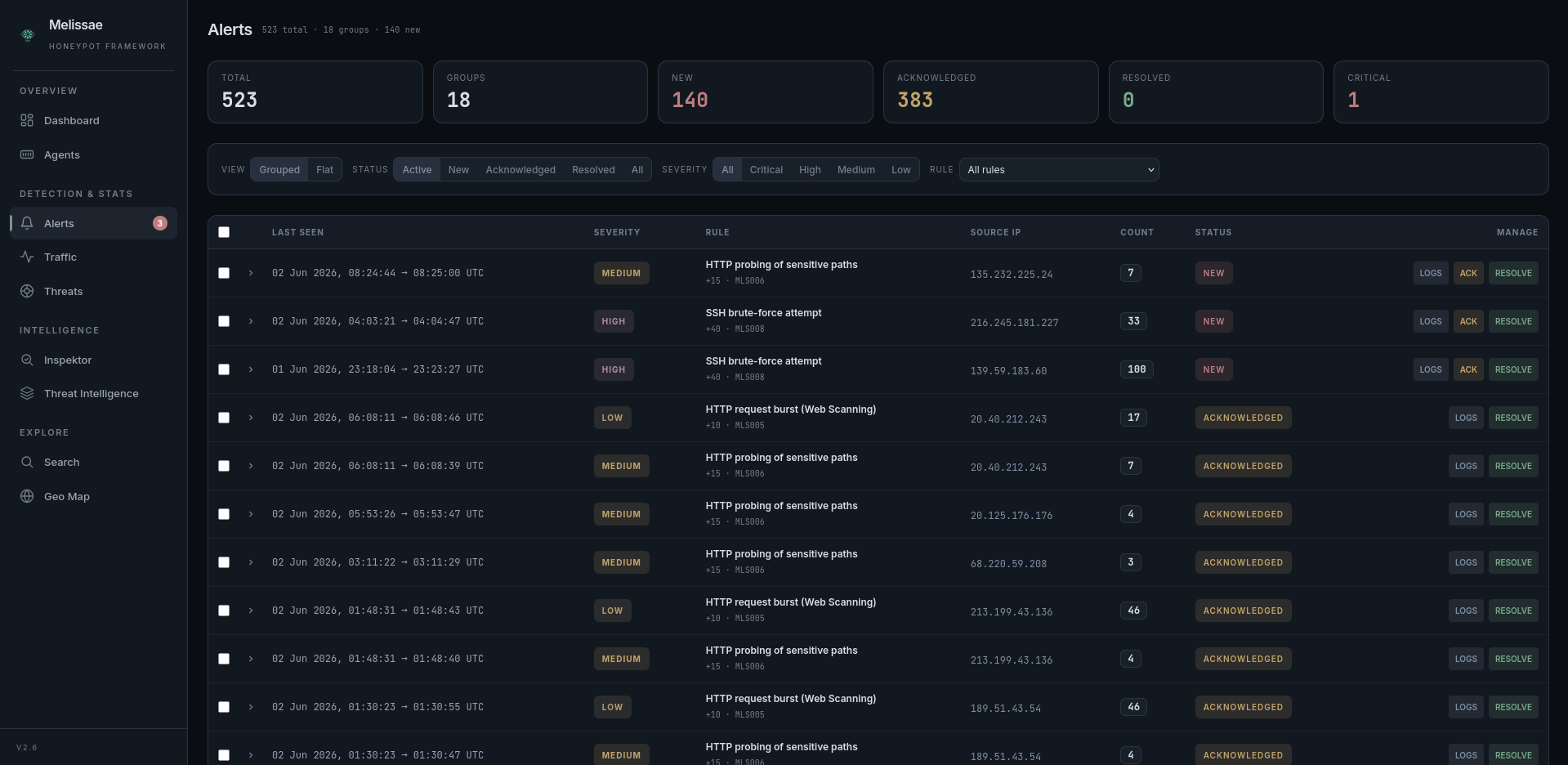Open LOGS for row ending 01:30:55 UTC
Screen dimensions: 1568x765
(x=1466, y=707)
